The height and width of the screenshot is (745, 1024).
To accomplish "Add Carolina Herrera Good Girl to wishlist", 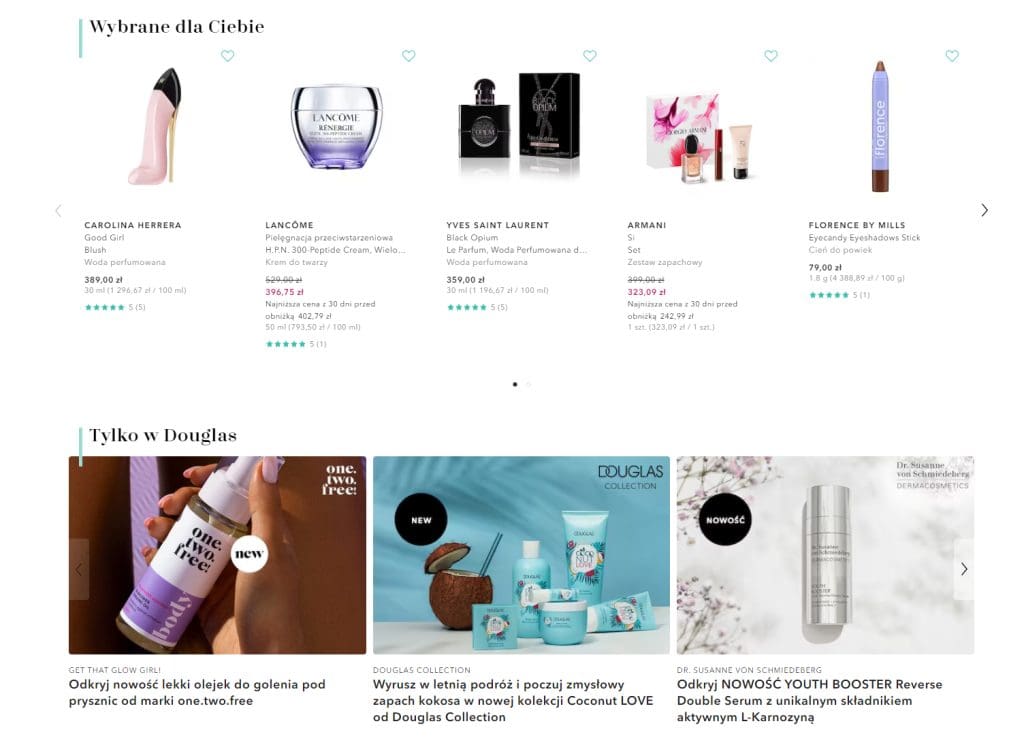I will [x=227, y=56].
